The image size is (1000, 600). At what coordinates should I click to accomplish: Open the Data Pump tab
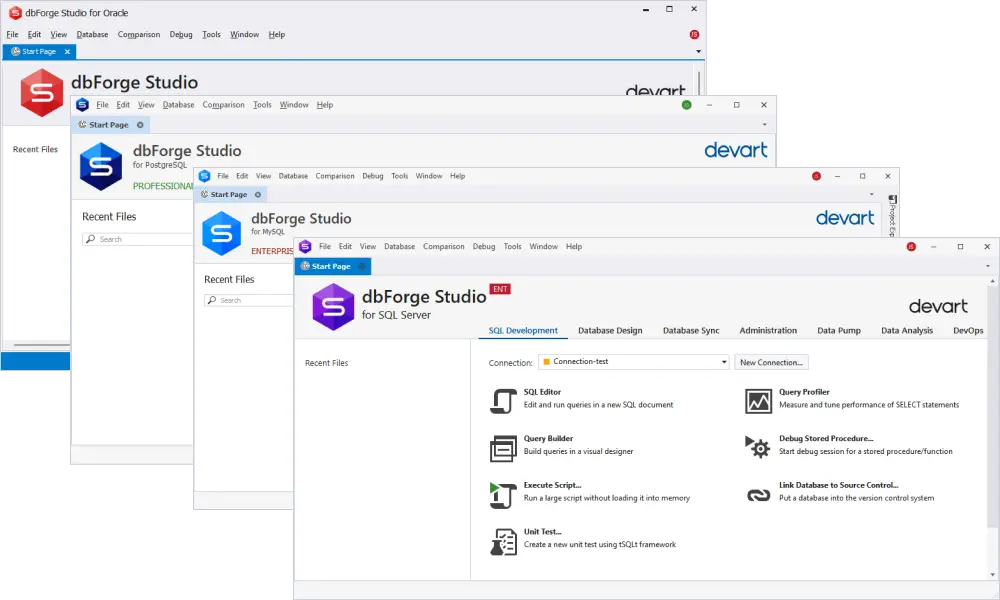pos(839,330)
